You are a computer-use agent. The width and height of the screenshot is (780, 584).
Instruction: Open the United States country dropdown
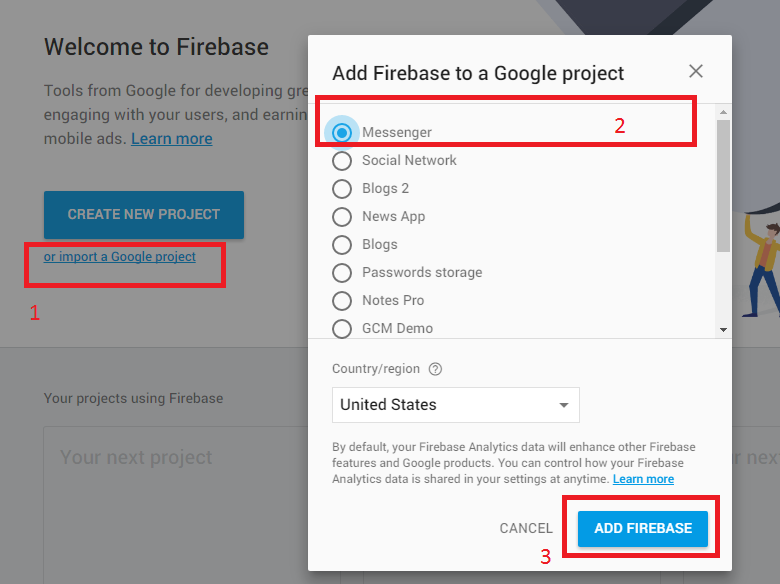click(455, 405)
